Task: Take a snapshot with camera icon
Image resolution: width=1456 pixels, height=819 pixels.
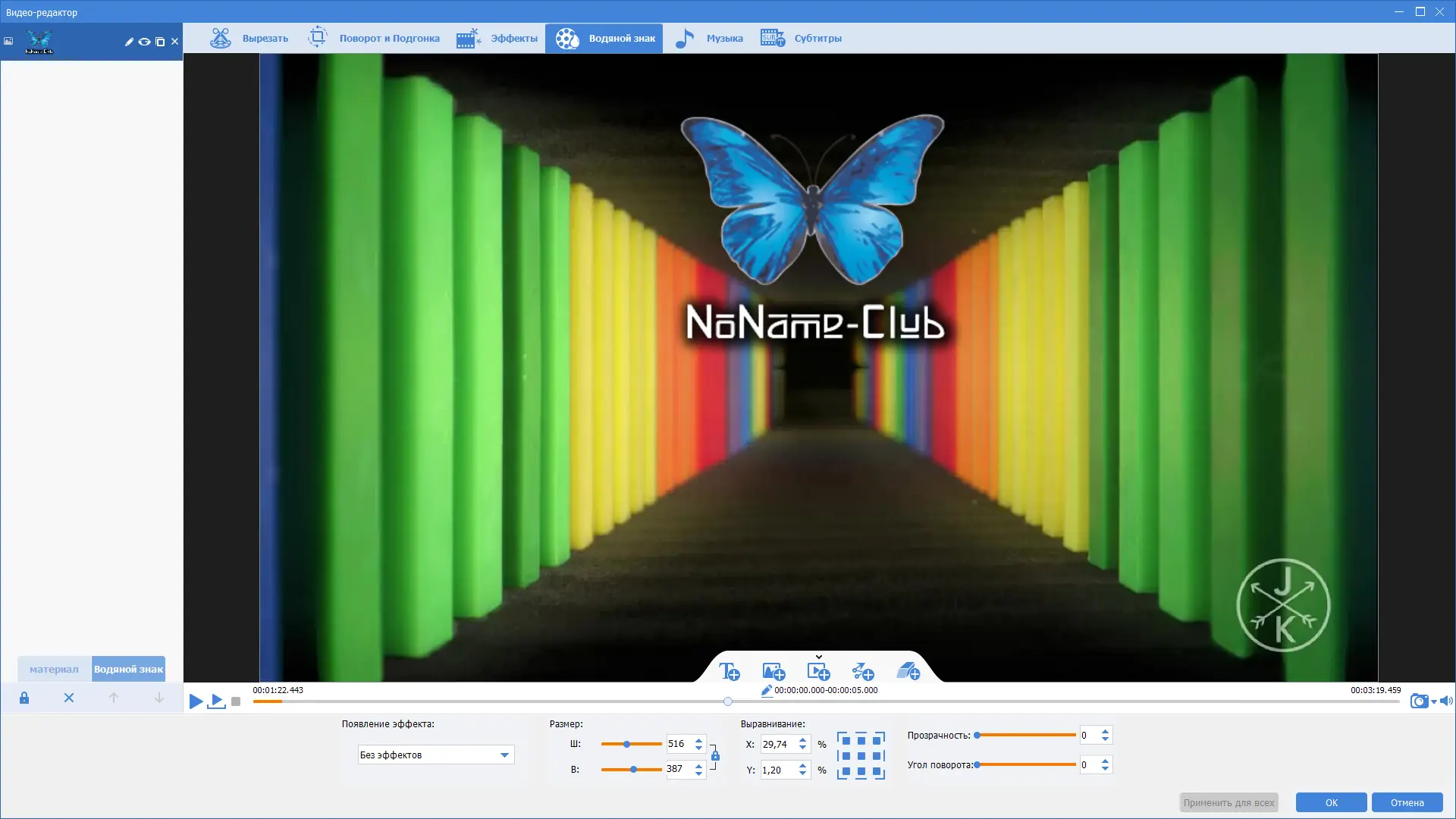Action: (1419, 701)
